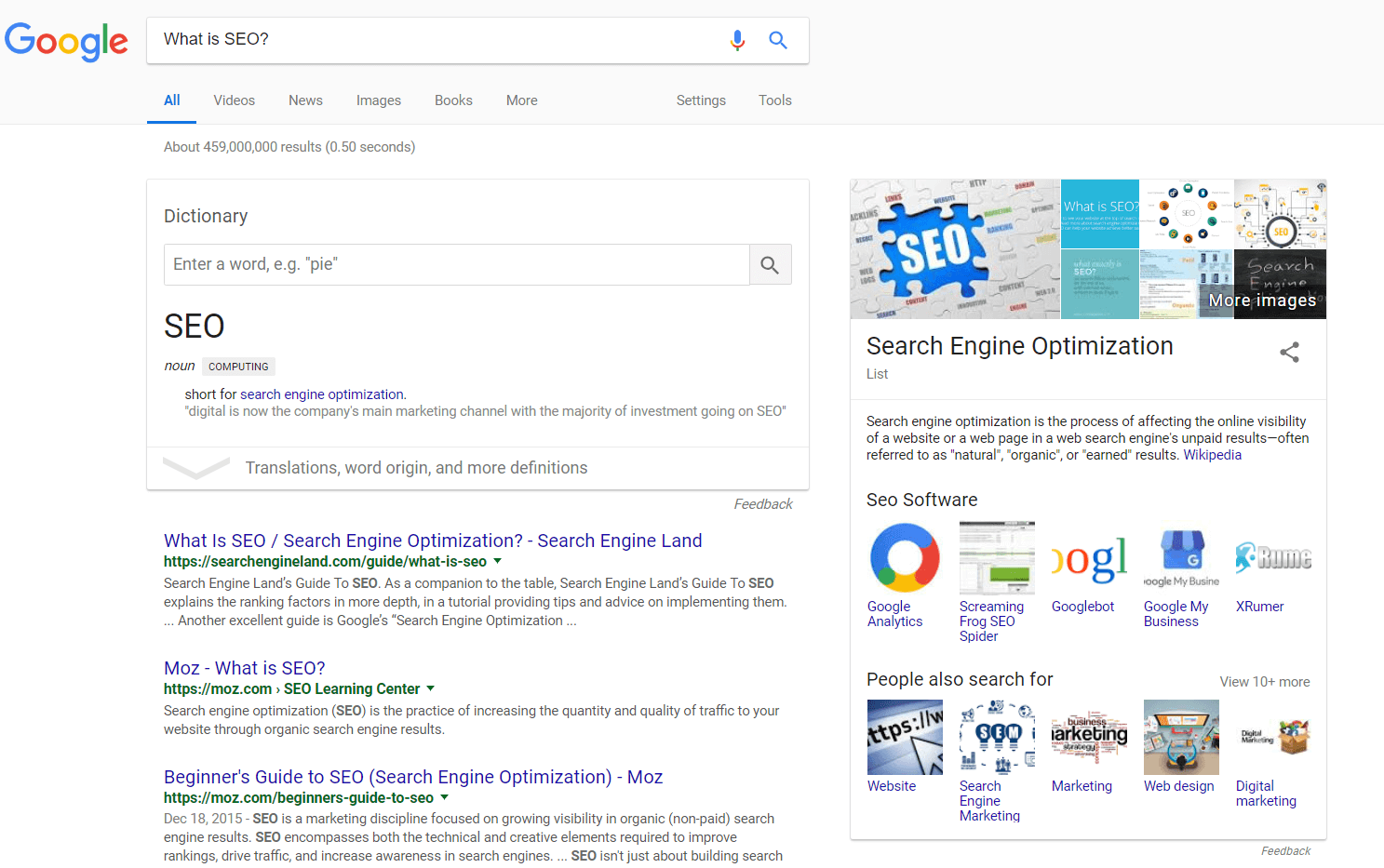Click the Marketing text link
1384x868 pixels.
(1082, 786)
